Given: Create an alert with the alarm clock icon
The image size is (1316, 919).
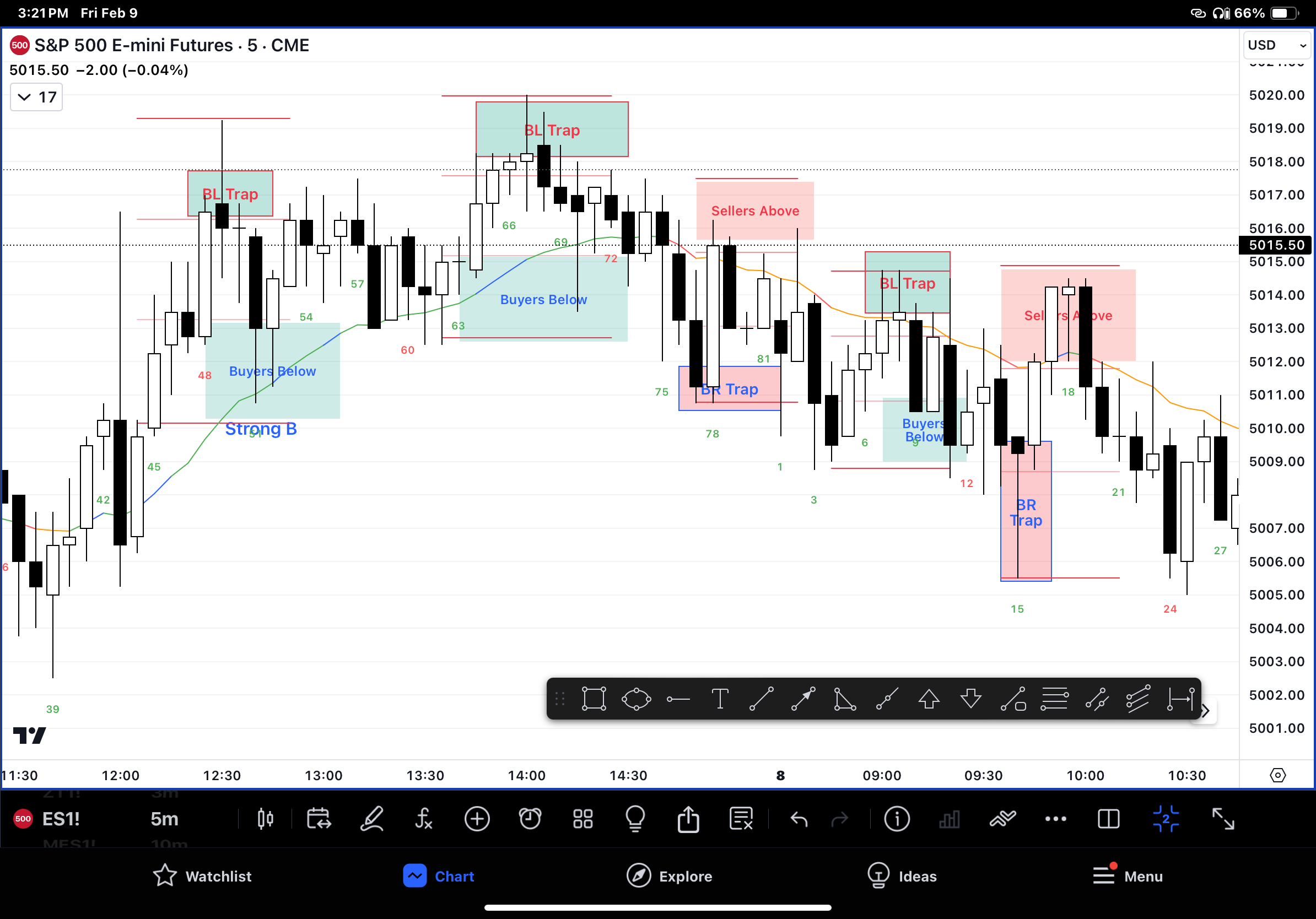Looking at the screenshot, I should click(x=530, y=819).
